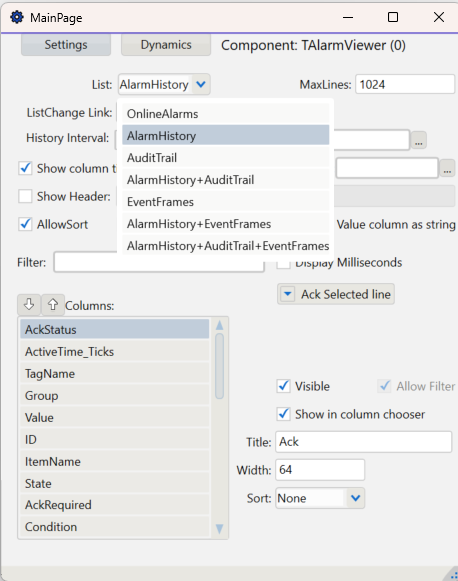Screen dimensions: 458x581
Task: Choose AuditTrail in the dropdown list
Action: pos(226,158)
